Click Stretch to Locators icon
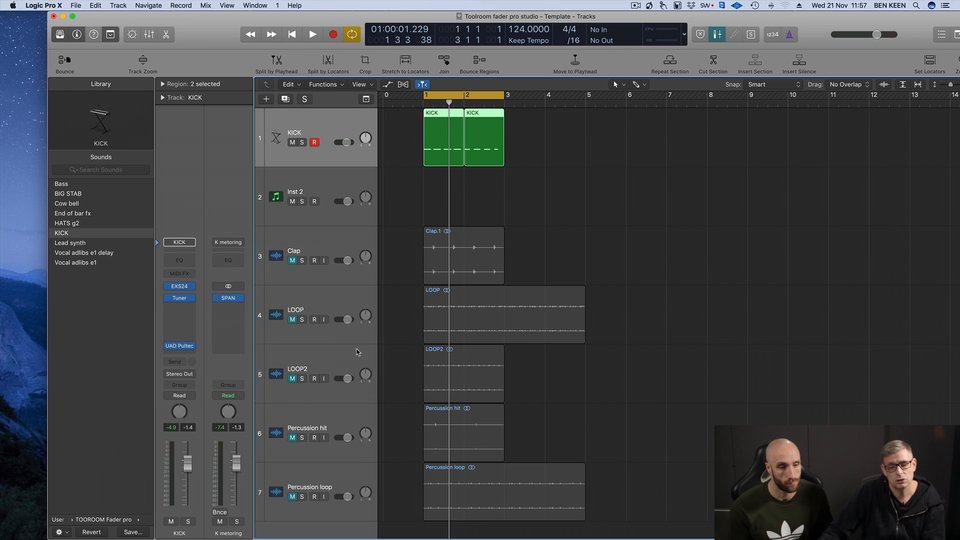 pos(405,60)
